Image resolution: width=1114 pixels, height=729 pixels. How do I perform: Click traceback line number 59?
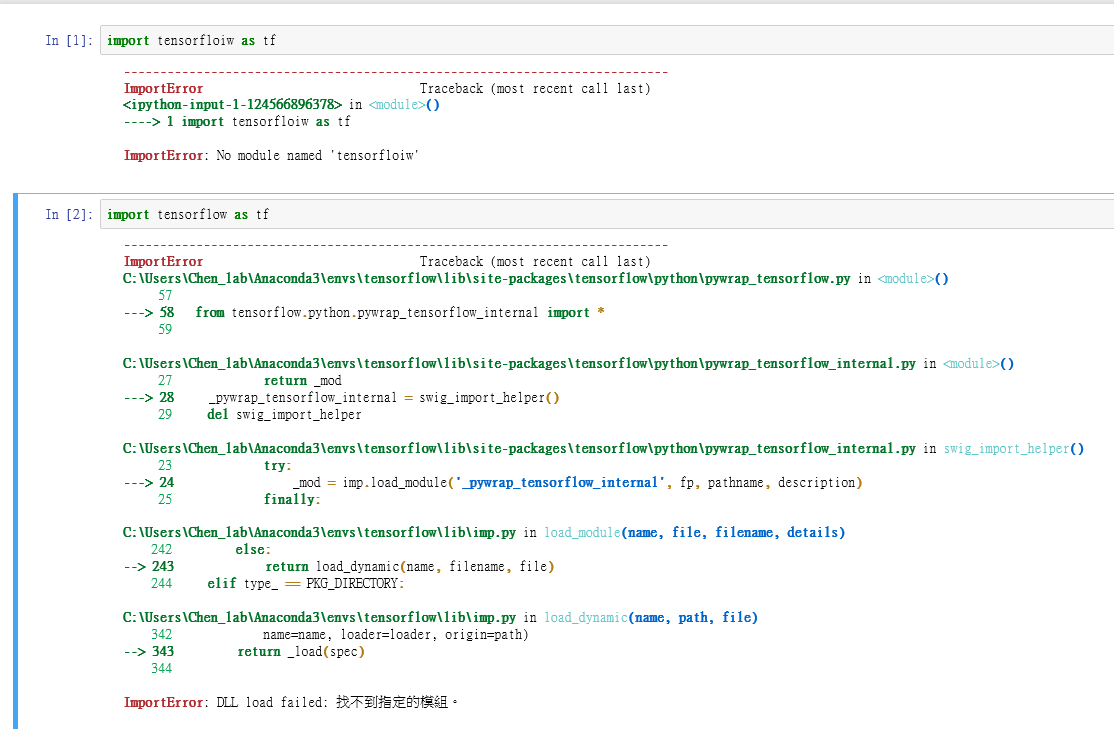point(165,330)
